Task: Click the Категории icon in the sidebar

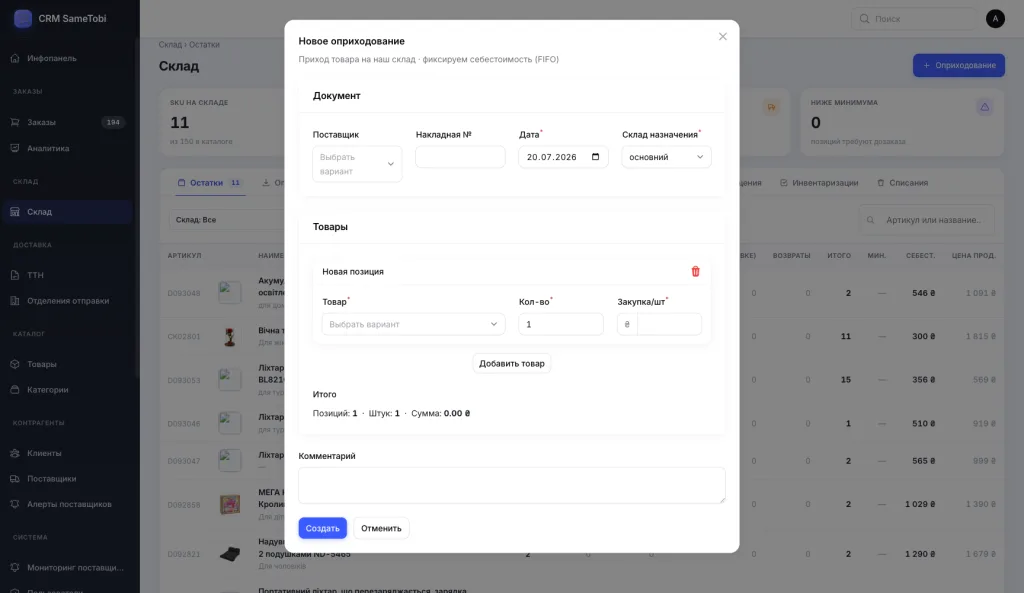Action: pos(15,390)
